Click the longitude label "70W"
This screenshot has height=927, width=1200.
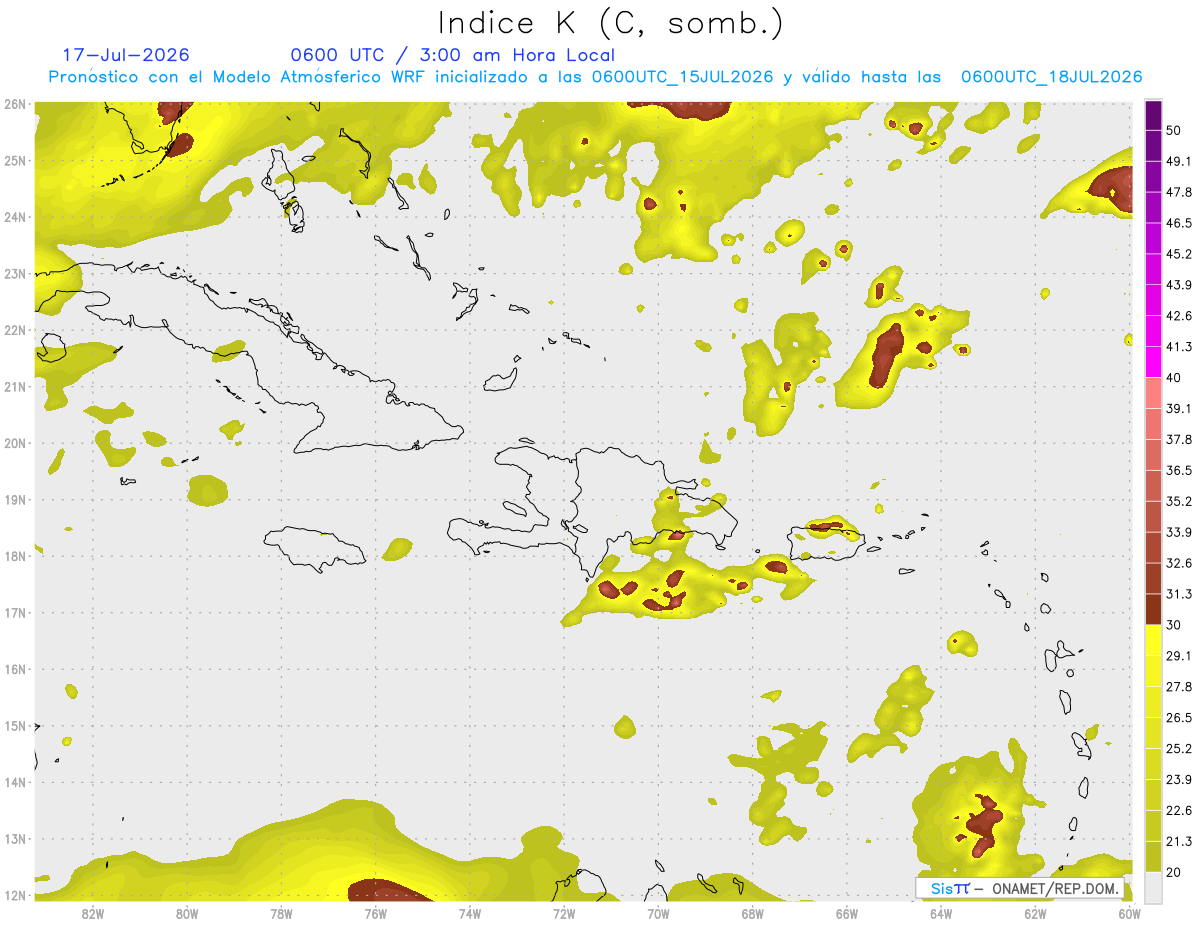coord(658,913)
